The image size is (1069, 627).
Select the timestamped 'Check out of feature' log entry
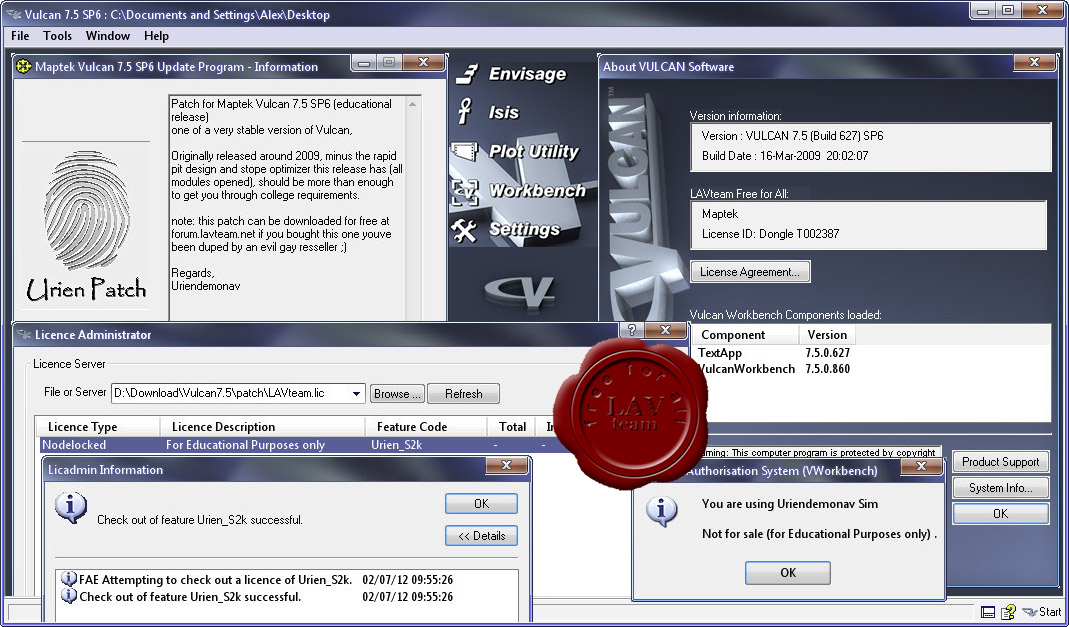point(258,597)
